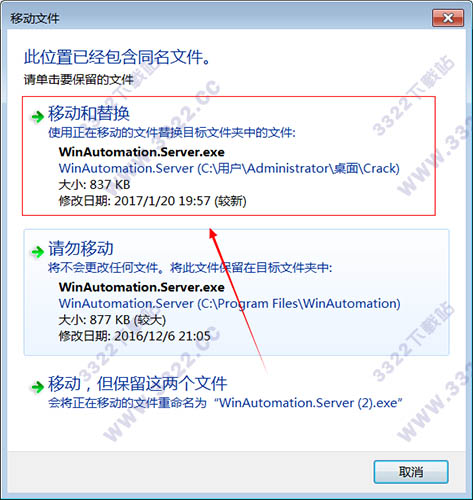Screen dimensions: 473x500
Task: Click green arrow beside 请勿移动
Action: (38, 251)
